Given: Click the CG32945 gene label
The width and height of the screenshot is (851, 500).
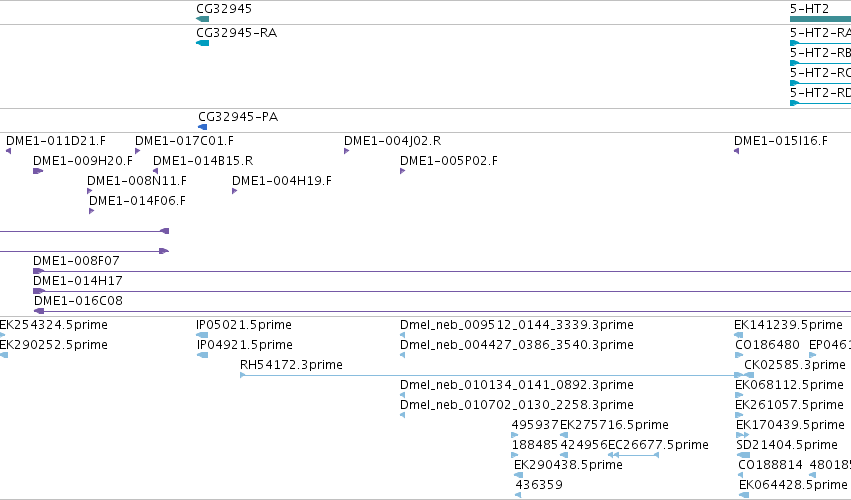Looking at the screenshot, I should point(224,9).
